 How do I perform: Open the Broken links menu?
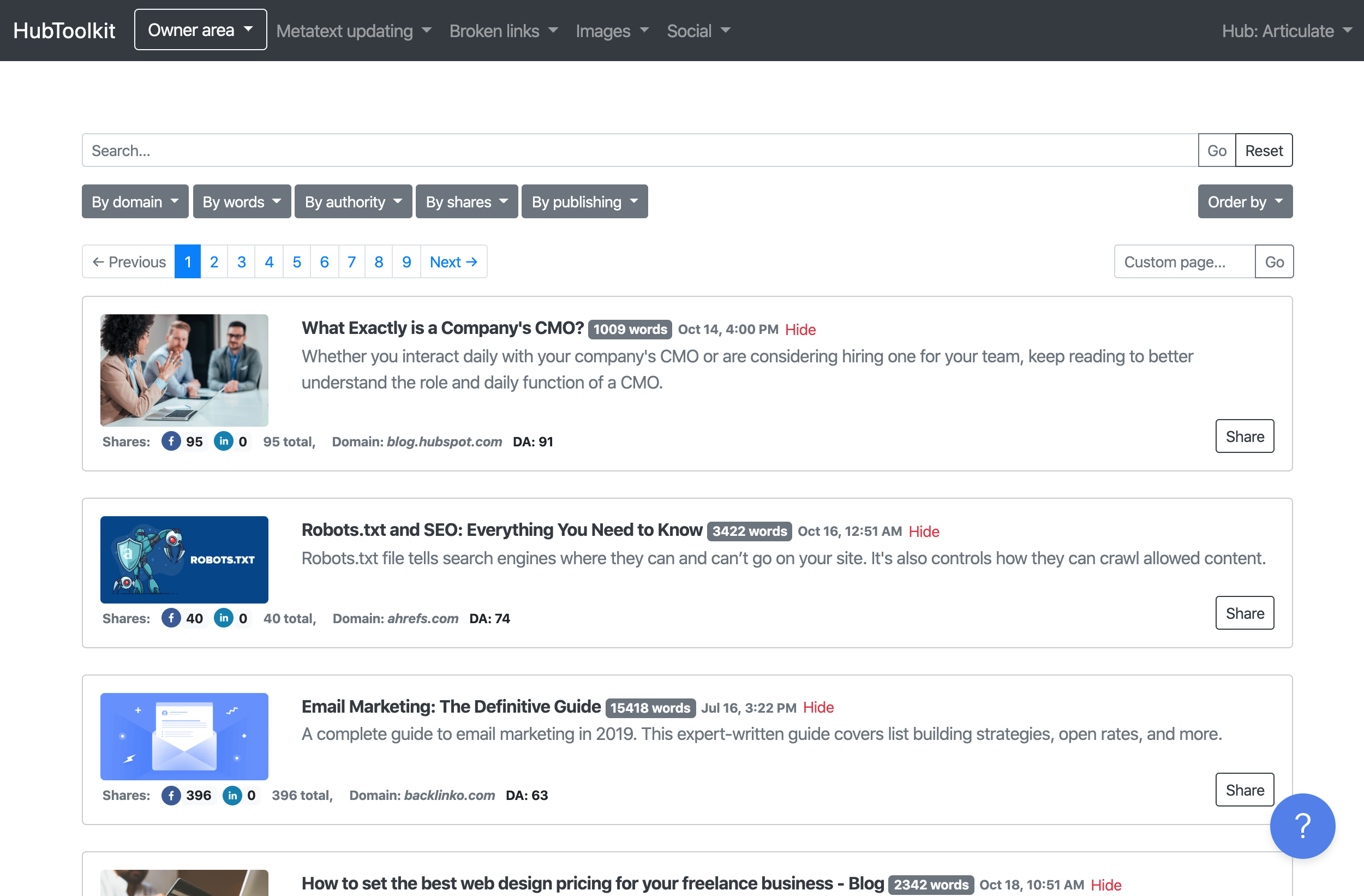(503, 31)
